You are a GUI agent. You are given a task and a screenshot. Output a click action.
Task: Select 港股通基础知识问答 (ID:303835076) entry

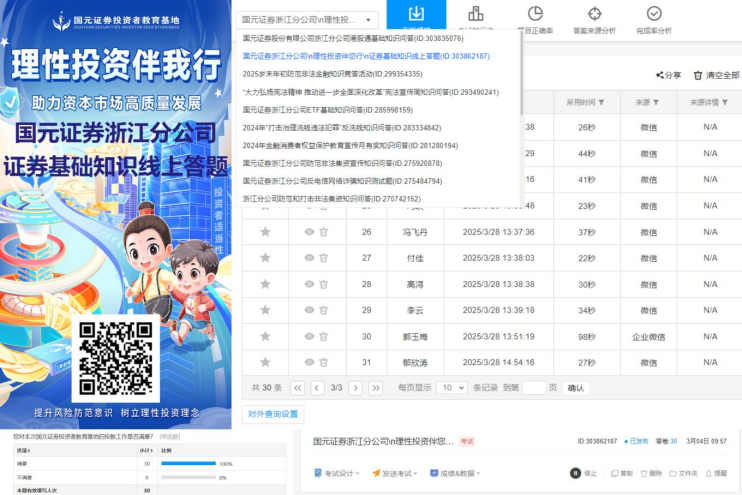pyautogui.click(x=353, y=38)
